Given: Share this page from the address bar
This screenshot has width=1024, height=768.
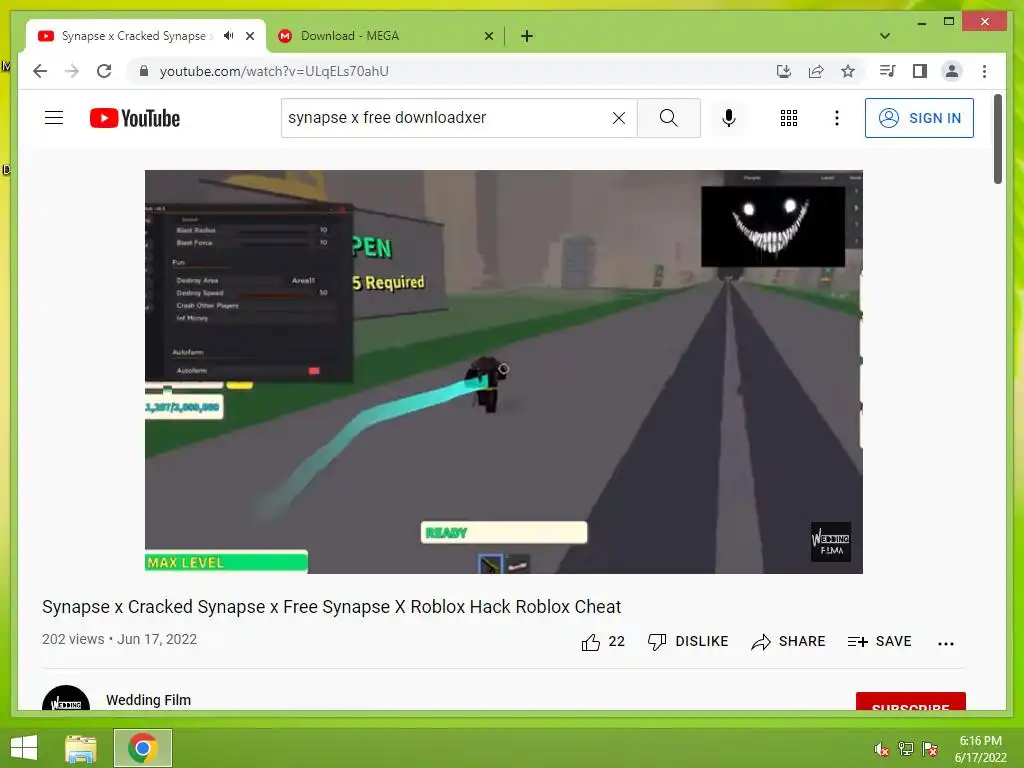Looking at the screenshot, I should (x=816, y=71).
